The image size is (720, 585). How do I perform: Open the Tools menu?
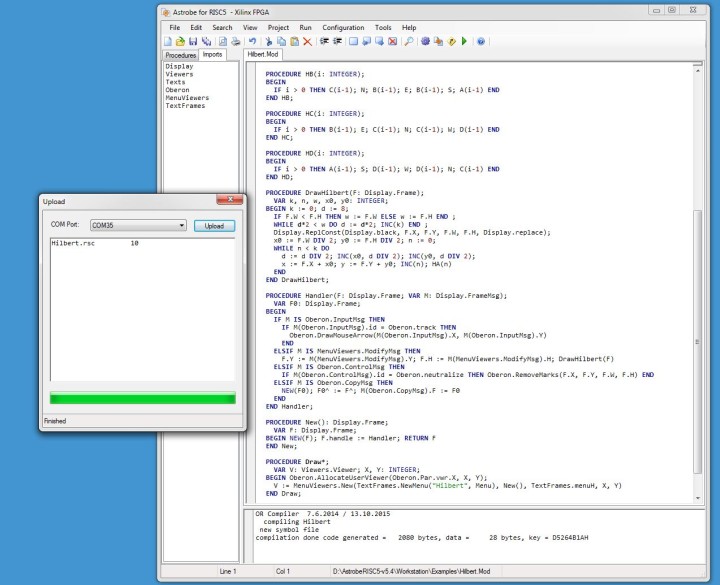[x=383, y=28]
